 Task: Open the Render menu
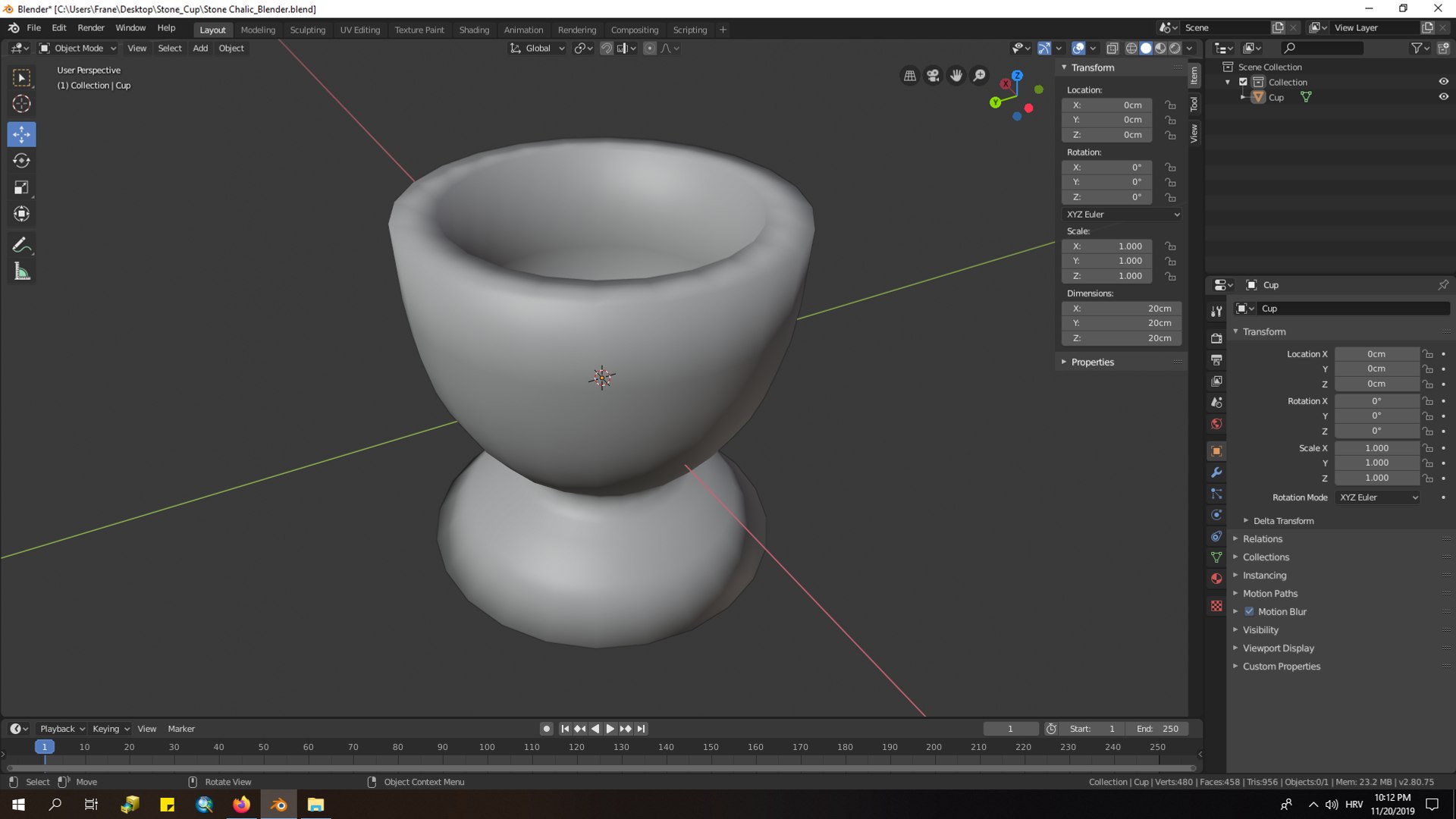tap(91, 27)
